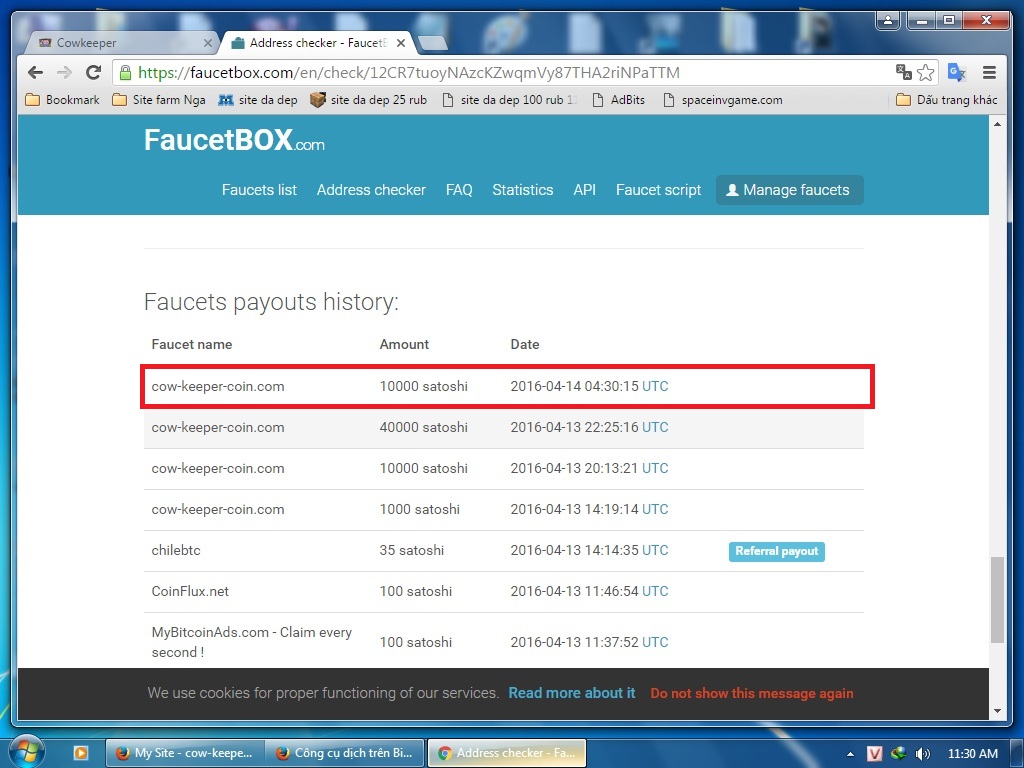Open the translate page icon in address bar
This screenshot has width=1024, height=768.
(904, 72)
